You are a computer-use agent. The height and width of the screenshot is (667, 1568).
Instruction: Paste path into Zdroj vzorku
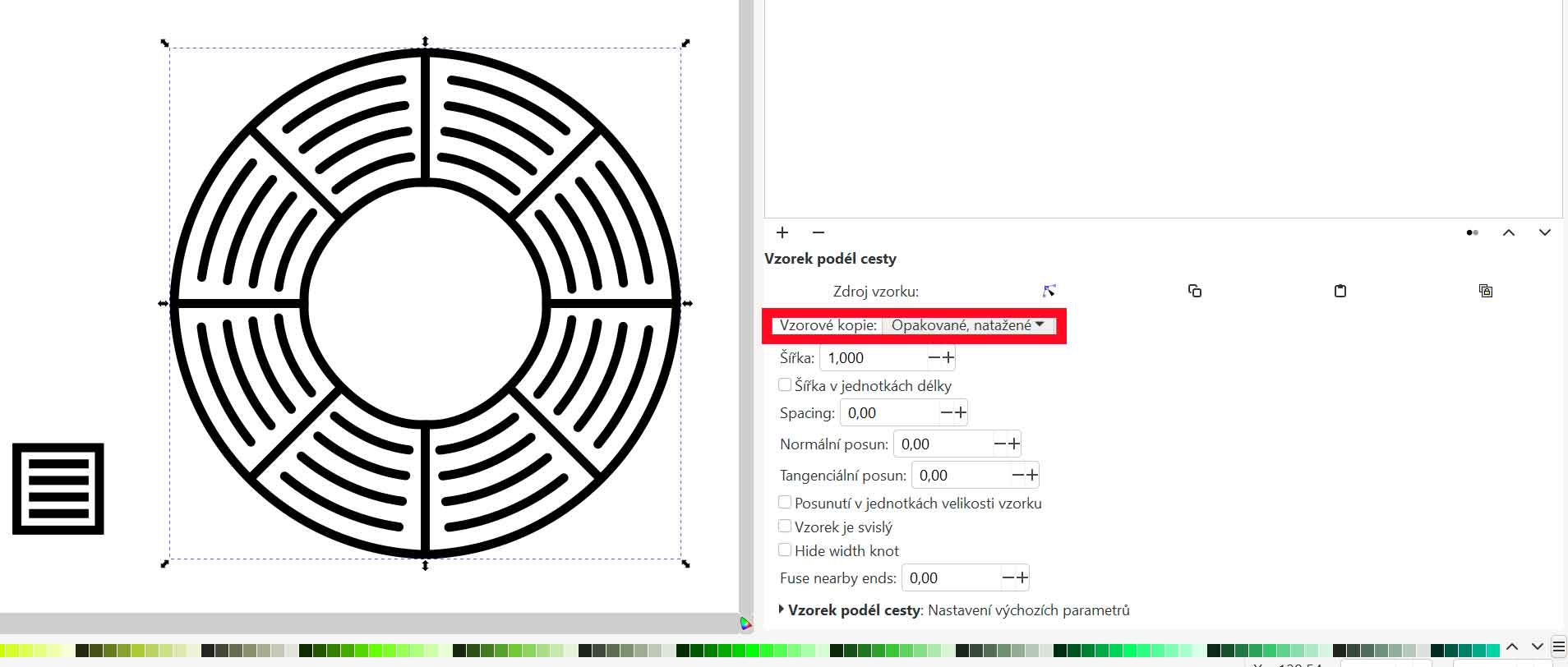[1340, 291]
